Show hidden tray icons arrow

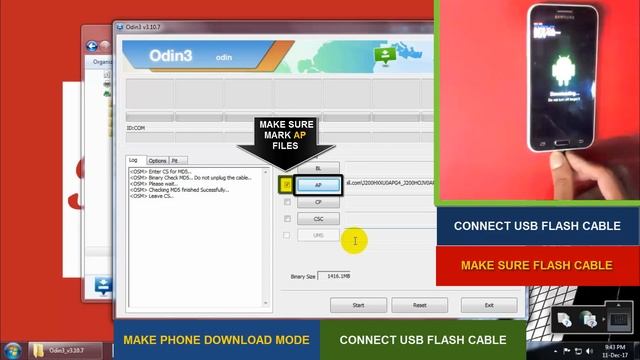pyautogui.click(x=555, y=351)
